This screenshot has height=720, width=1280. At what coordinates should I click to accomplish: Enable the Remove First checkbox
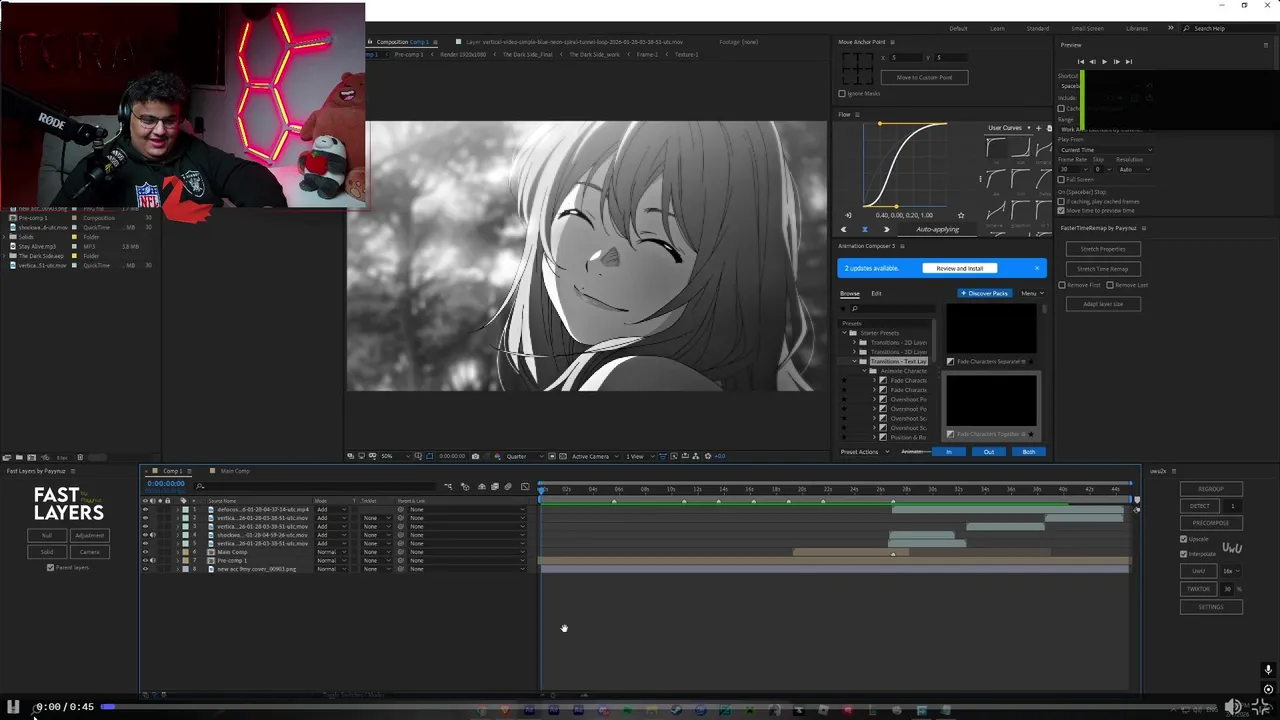[1062, 285]
